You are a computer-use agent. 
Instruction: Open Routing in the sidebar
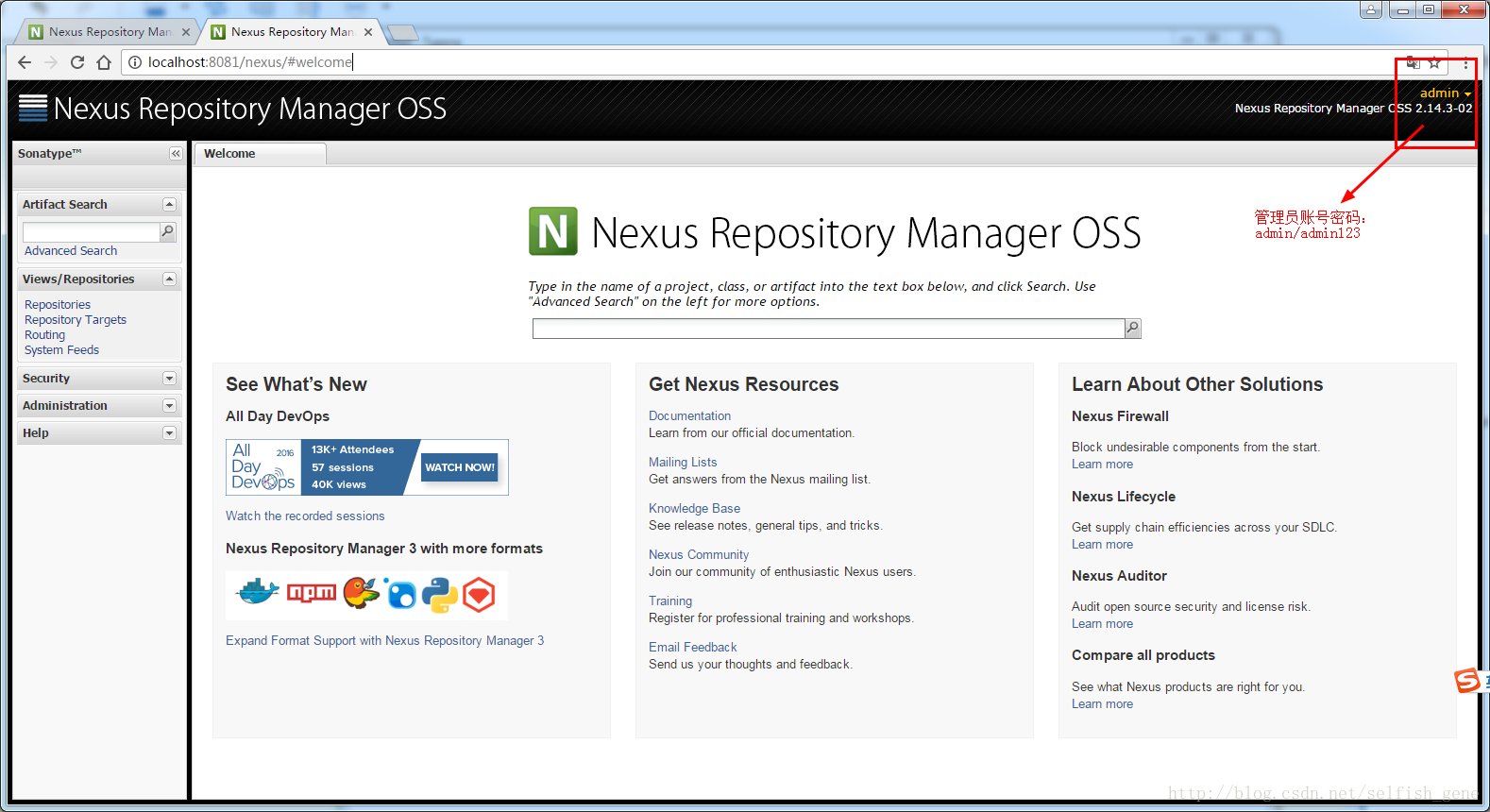(x=45, y=335)
